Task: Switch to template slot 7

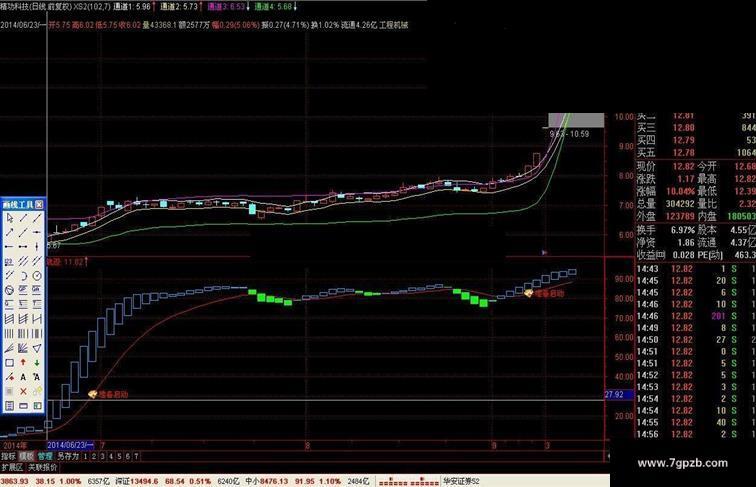Action: (x=136, y=456)
